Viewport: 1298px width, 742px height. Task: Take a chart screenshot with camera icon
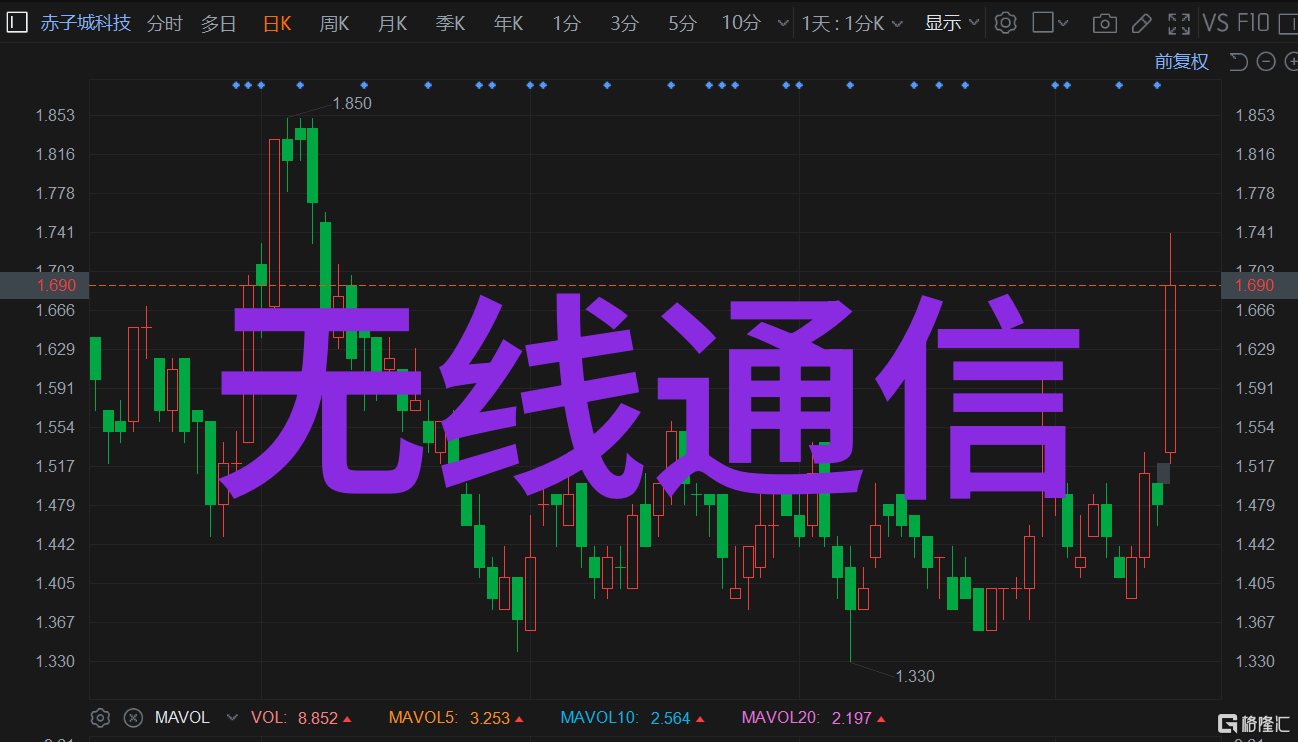[1104, 23]
